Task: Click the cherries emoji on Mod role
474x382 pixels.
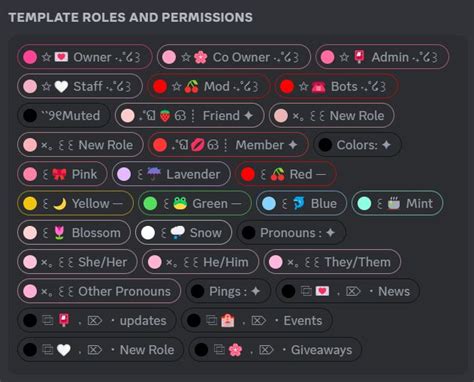Action: 192,87
